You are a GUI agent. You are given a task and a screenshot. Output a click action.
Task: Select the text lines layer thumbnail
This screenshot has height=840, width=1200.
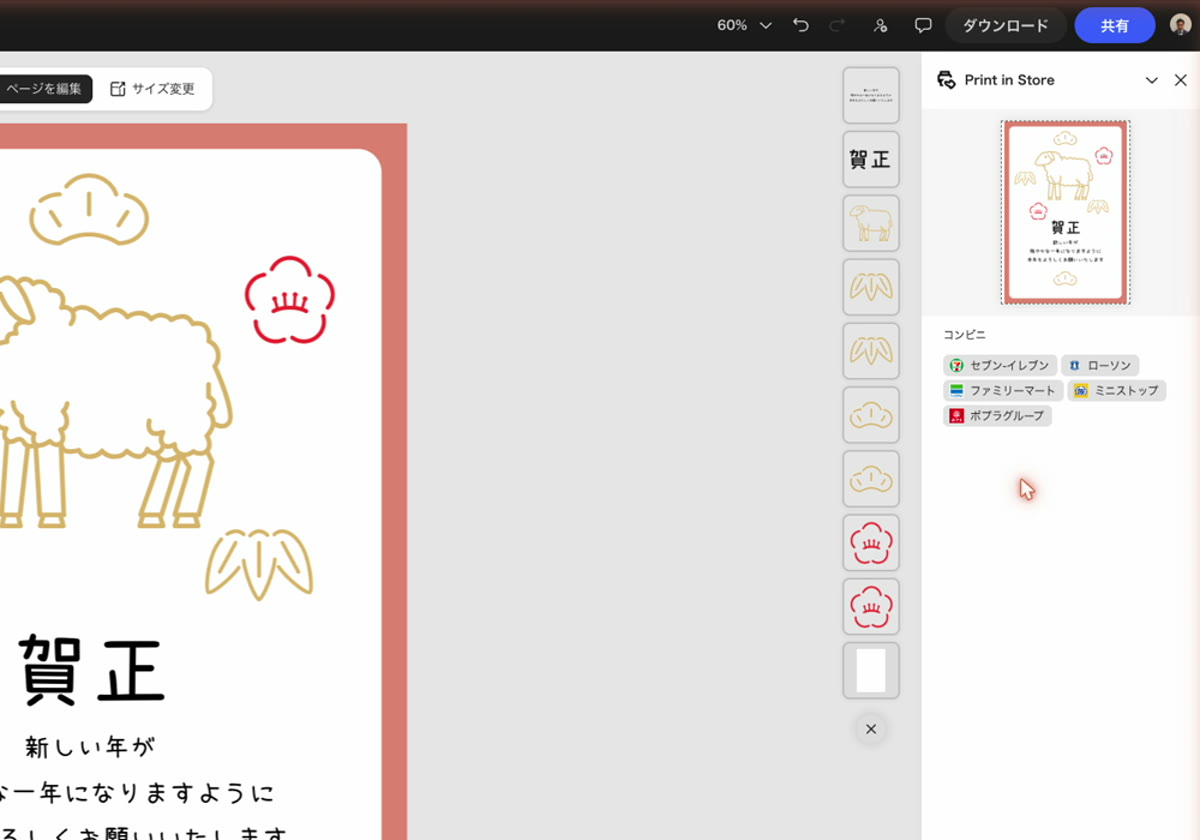pyautogui.click(x=871, y=95)
